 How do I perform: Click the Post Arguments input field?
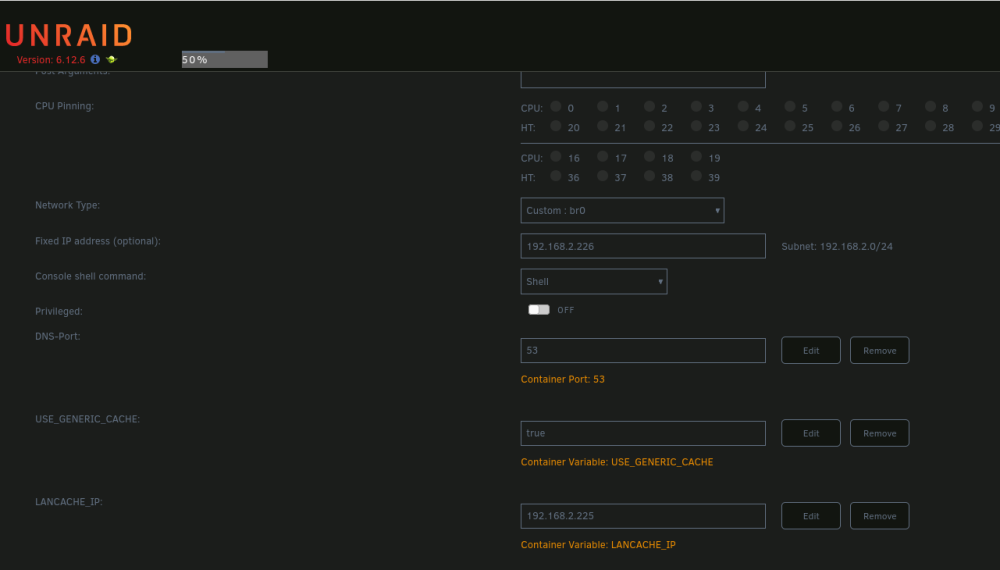click(643, 80)
